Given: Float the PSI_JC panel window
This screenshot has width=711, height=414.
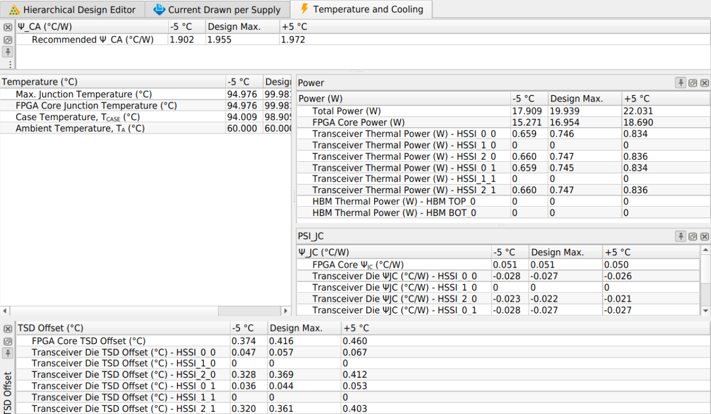Looking at the screenshot, I should [693, 237].
